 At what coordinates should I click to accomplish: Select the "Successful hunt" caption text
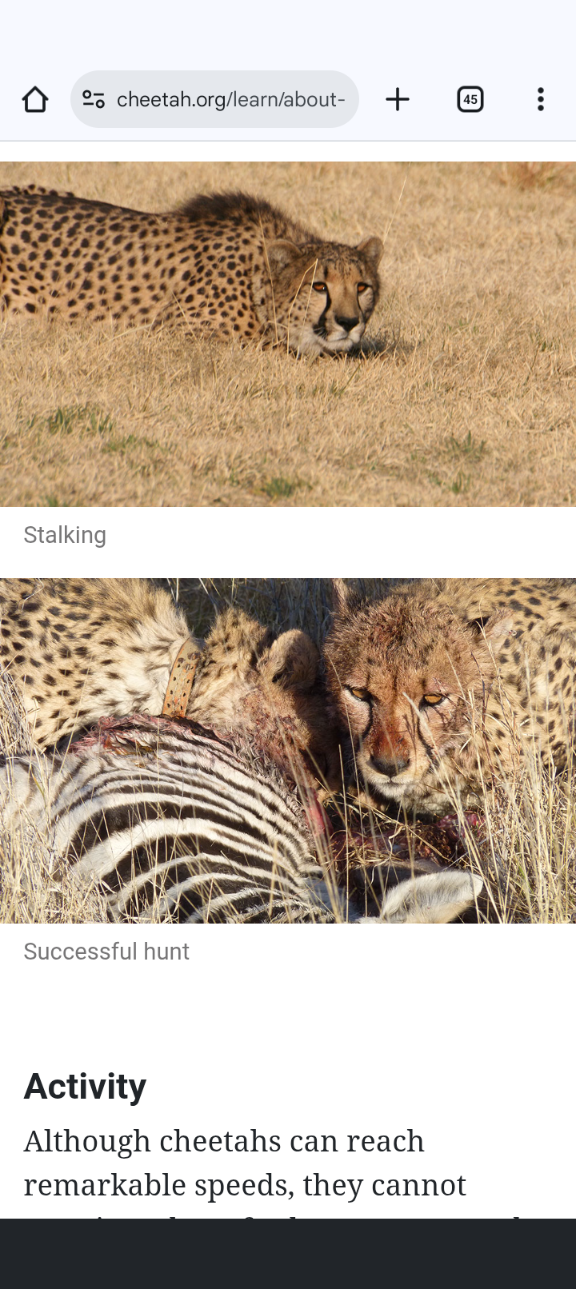pyautogui.click(x=107, y=951)
